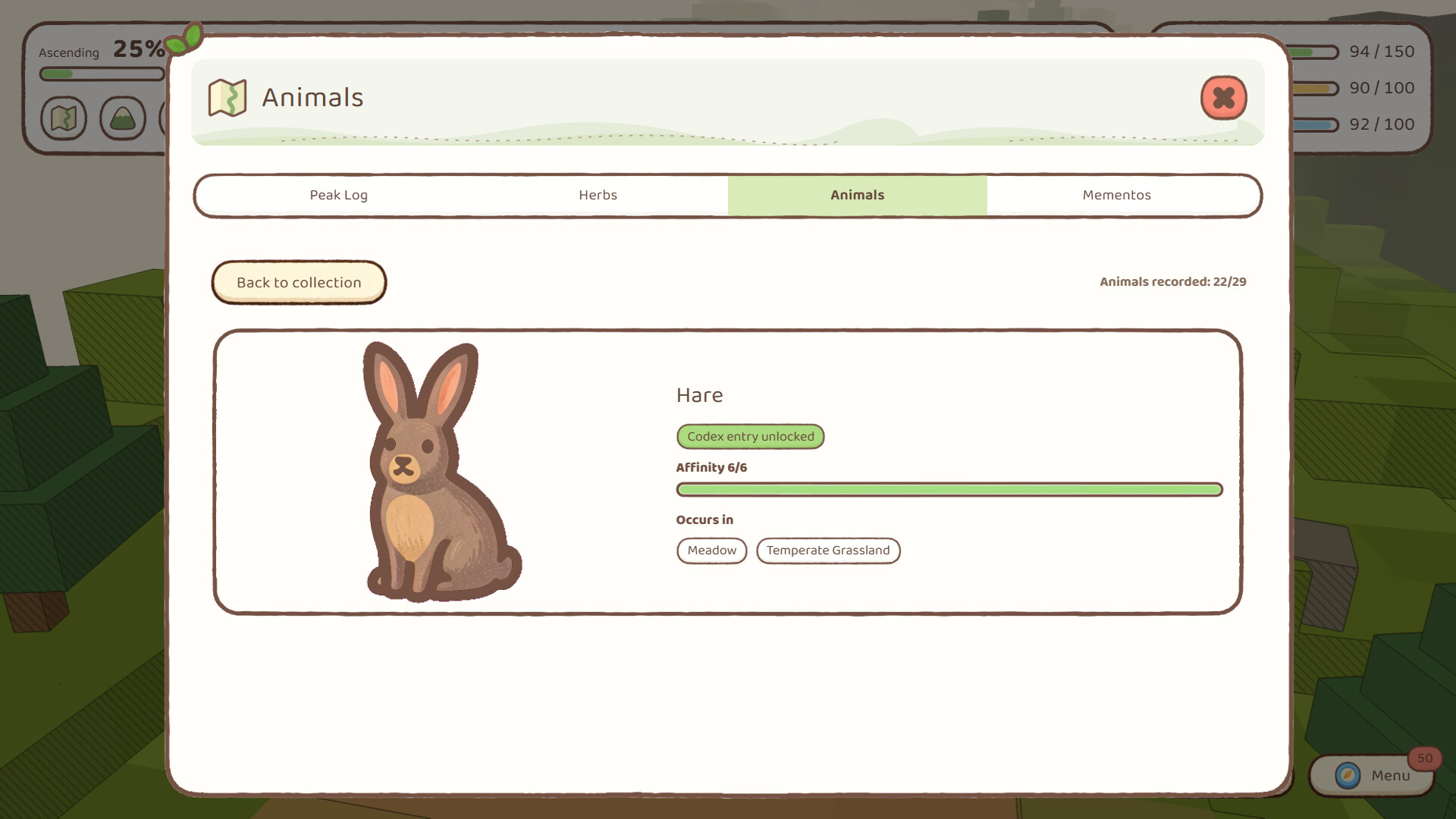Click the Hare name heading
This screenshot has width=1456, height=819.
699,395
